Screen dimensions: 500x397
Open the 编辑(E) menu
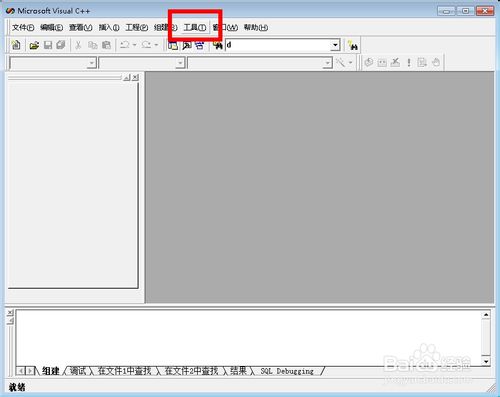(x=51, y=27)
